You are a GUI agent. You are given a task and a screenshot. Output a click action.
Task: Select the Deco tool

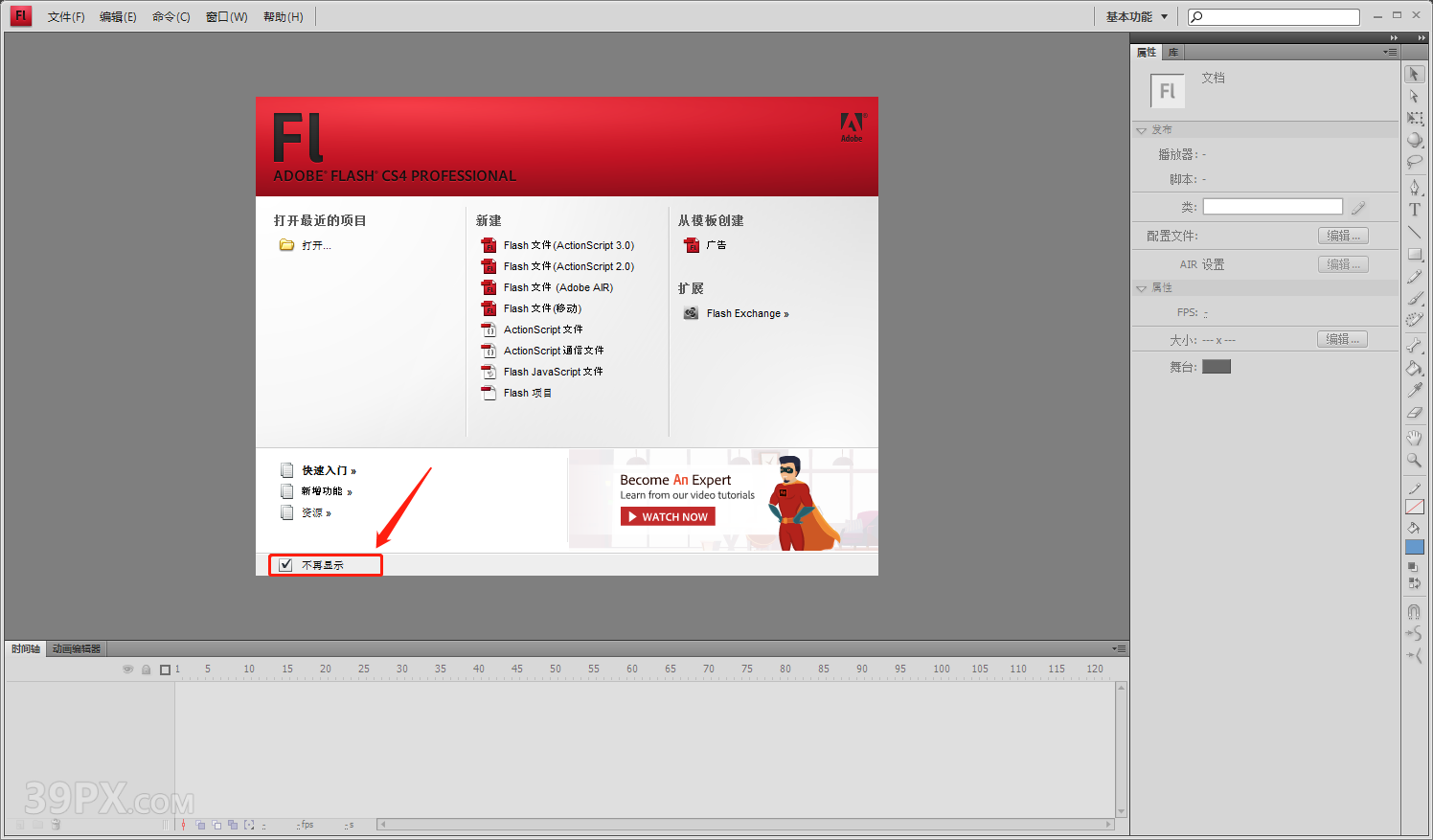coord(1414,321)
